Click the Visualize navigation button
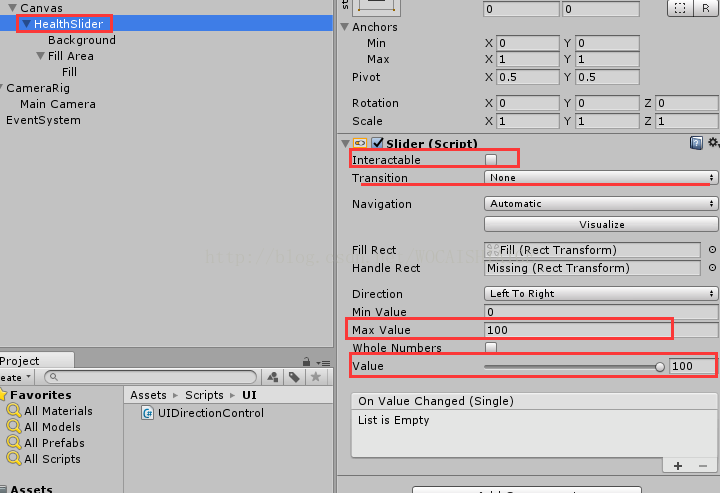Screen dimensions: 720x493 tap(601, 224)
